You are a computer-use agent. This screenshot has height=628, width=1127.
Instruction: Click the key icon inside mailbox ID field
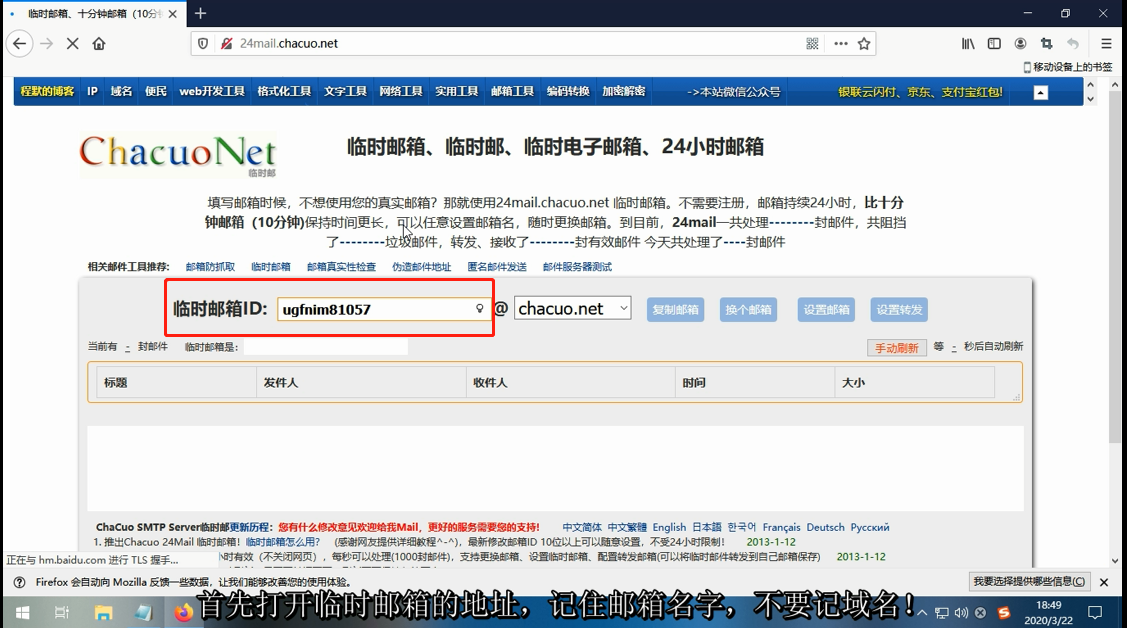coord(479,309)
